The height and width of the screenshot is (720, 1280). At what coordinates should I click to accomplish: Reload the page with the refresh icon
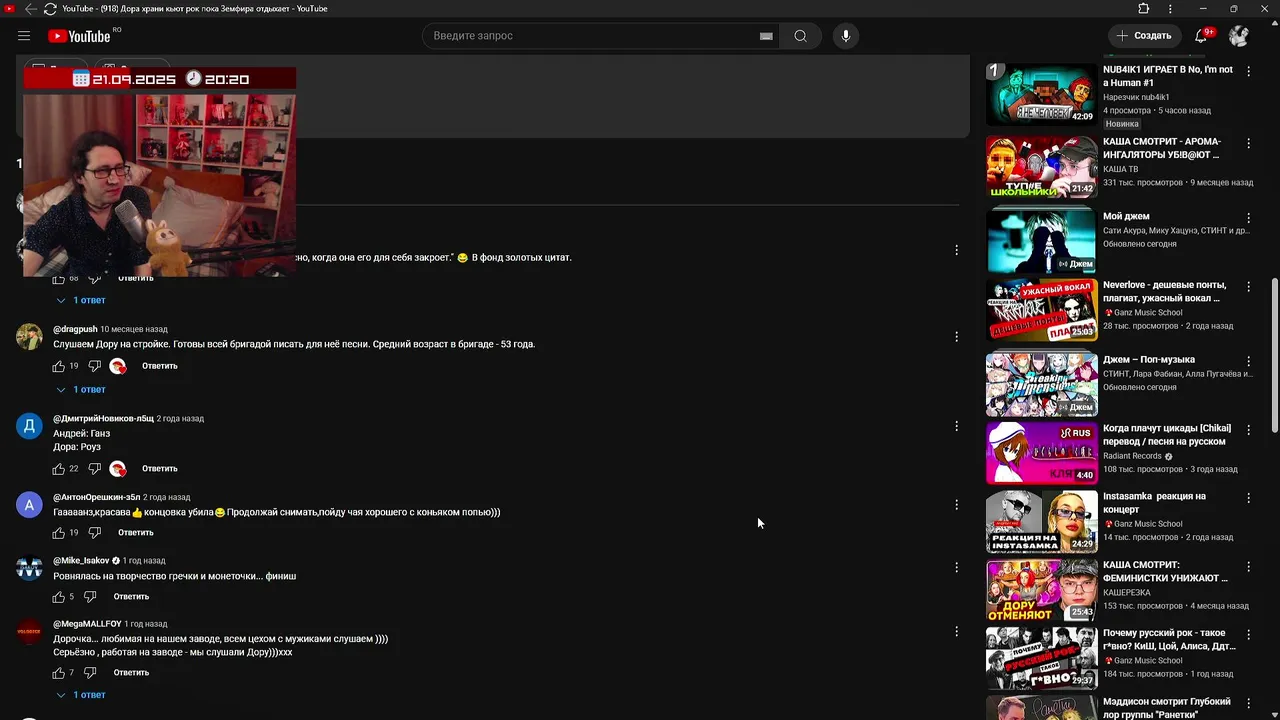coord(50,9)
